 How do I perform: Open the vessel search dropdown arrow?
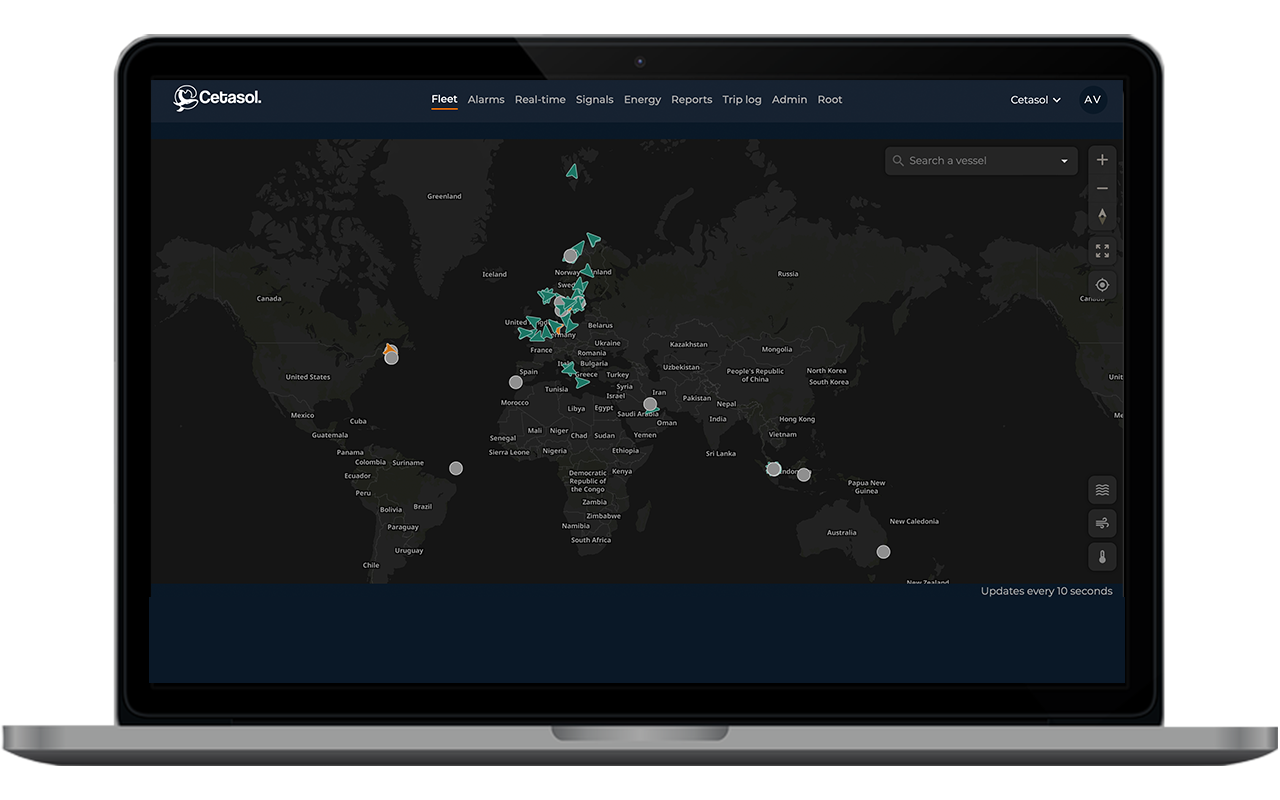[x=1064, y=161]
